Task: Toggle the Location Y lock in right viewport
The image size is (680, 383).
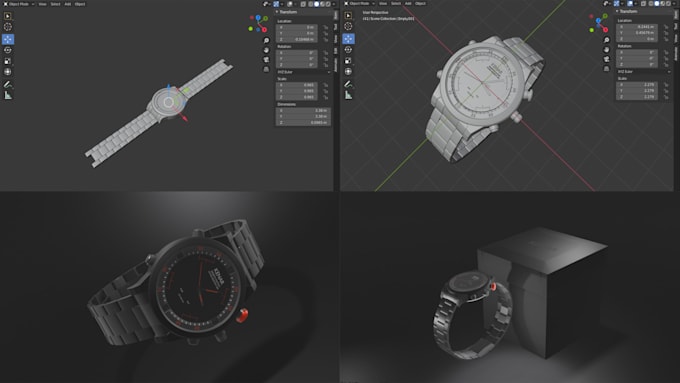Action: [x=666, y=33]
